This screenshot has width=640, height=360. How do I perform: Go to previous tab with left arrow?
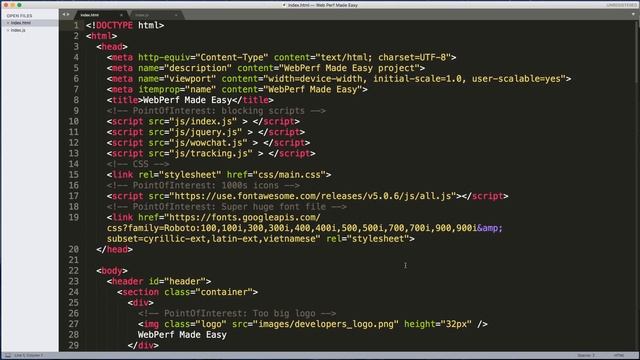click(64, 14)
